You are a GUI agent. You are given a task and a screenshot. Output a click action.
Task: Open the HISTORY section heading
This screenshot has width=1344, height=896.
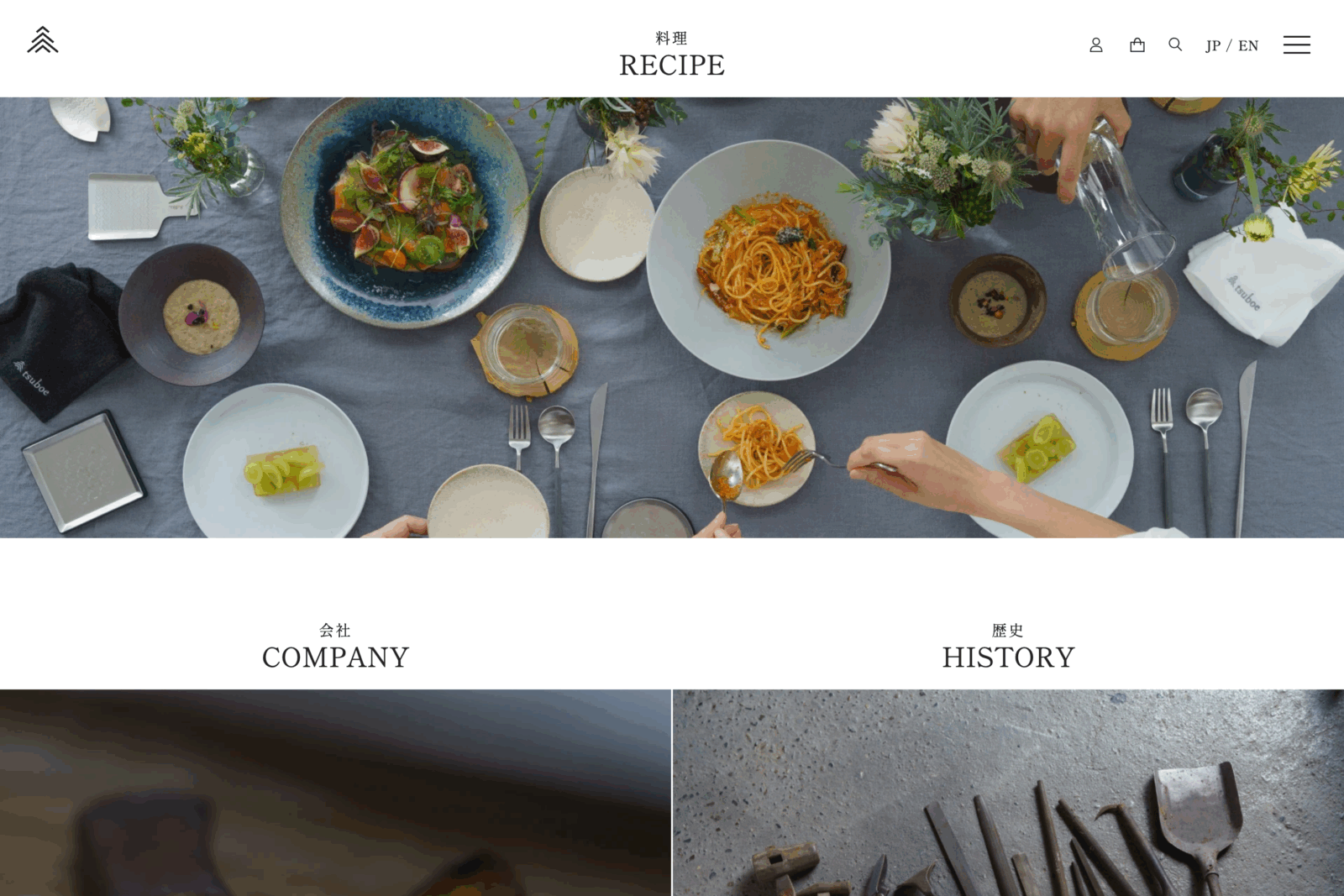tap(1008, 658)
